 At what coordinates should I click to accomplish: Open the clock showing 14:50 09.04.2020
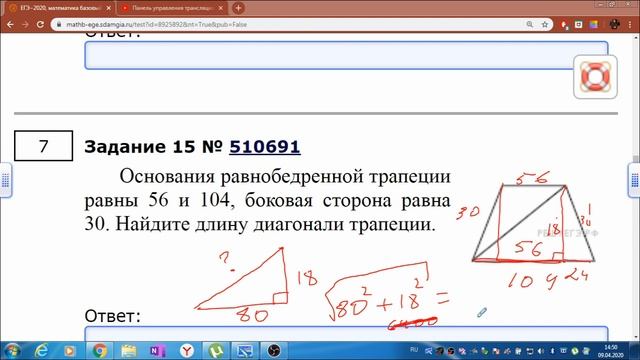[611, 351]
